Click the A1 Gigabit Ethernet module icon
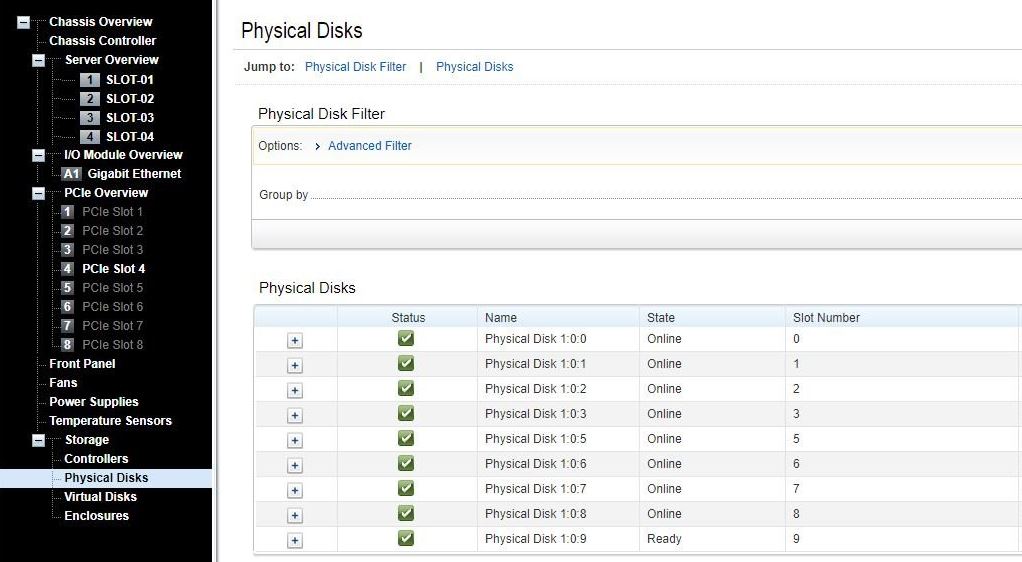This screenshot has height=562, width=1022. pos(72,173)
